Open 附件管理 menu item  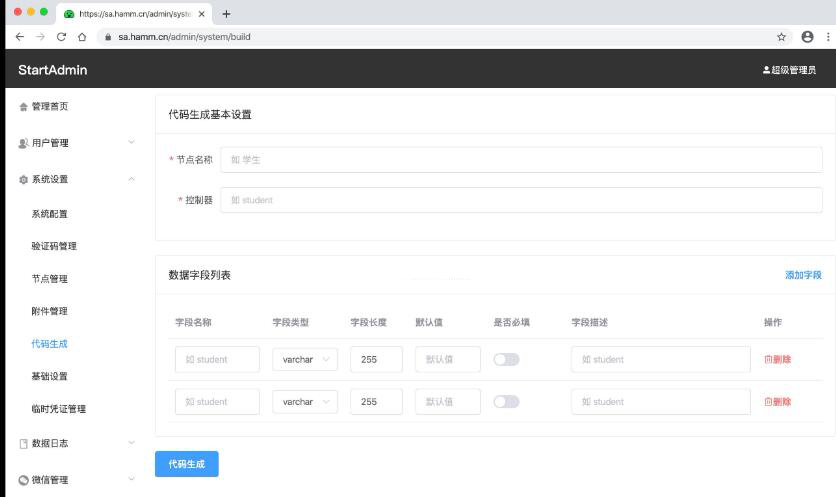(50, 311)
